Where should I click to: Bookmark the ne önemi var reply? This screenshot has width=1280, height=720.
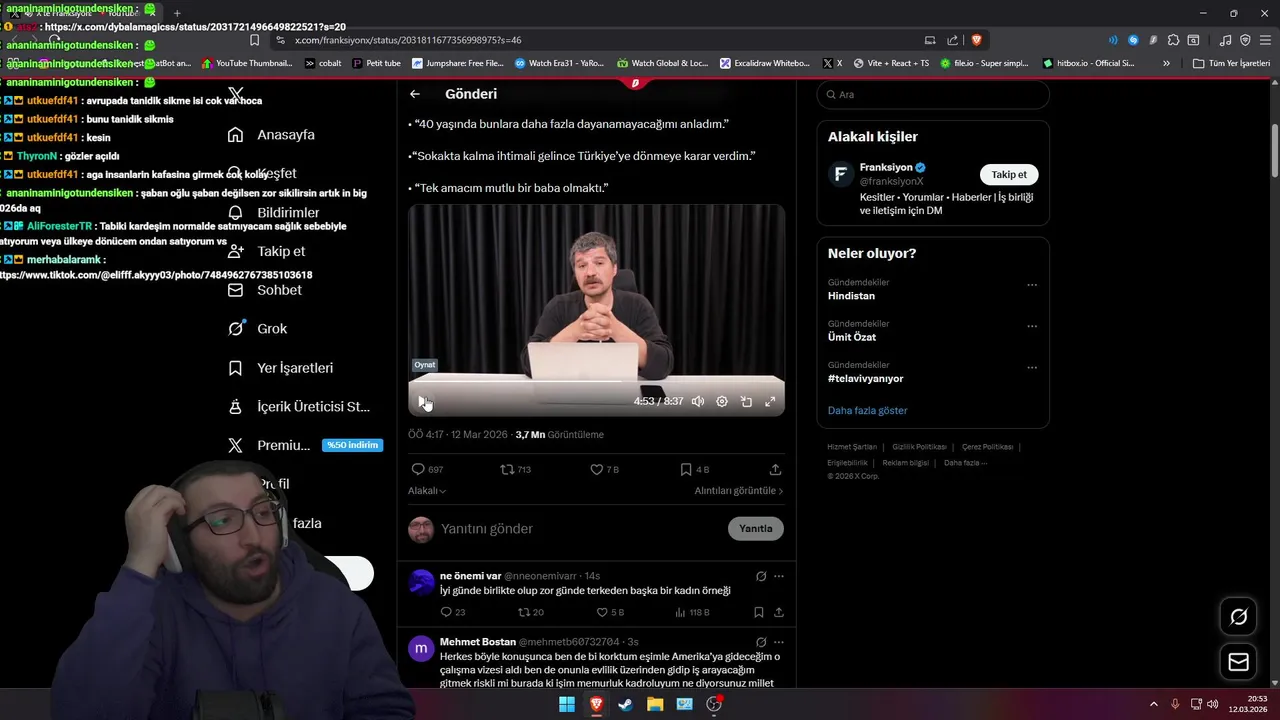(759, 612)
